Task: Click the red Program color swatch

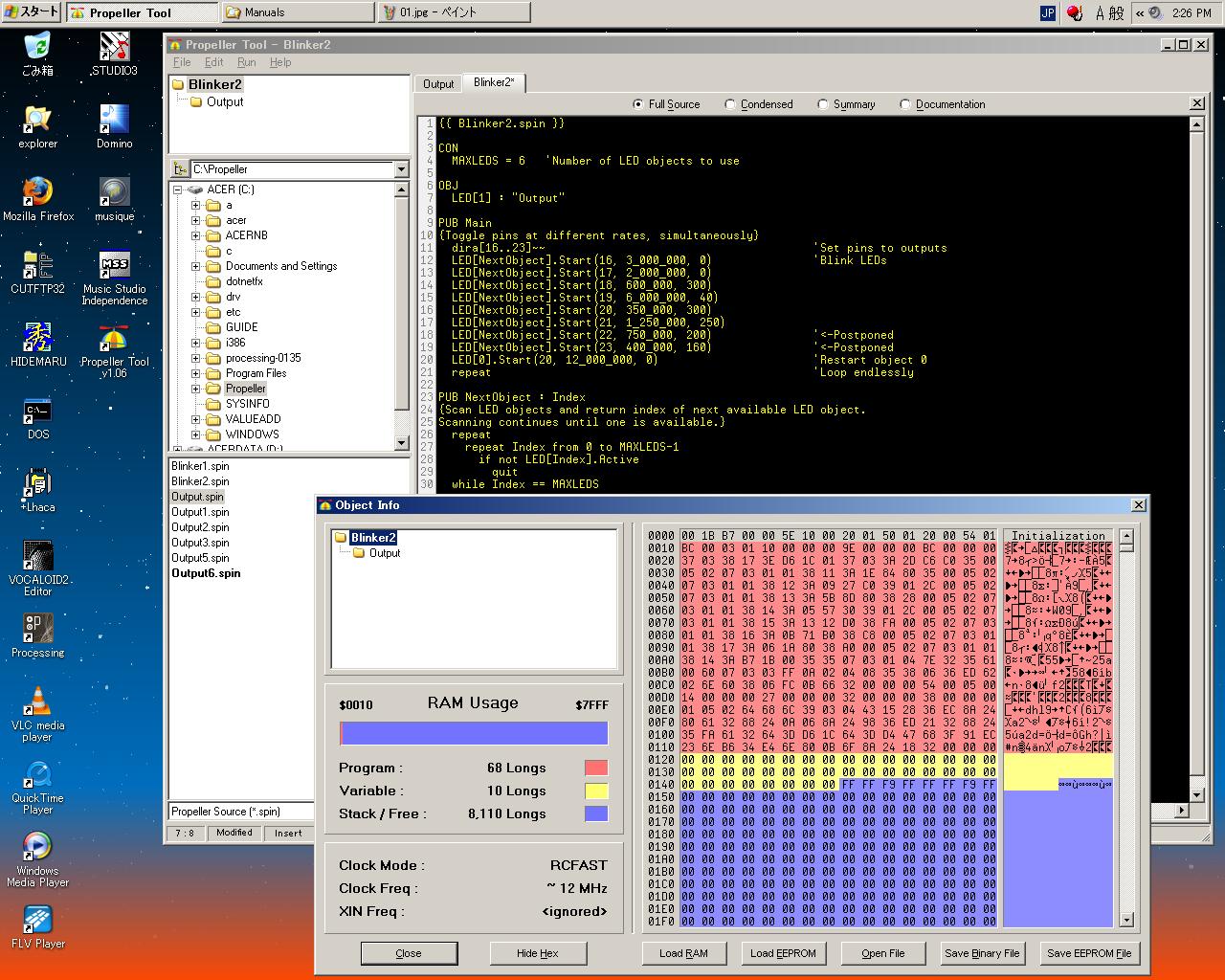Action: [595, 768]
